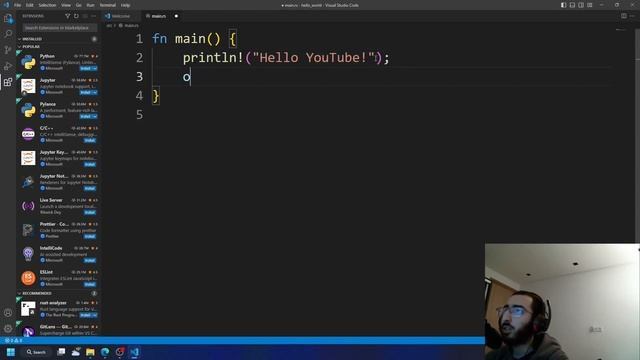Install the IntelliCode extension

[x=90, y=260]
